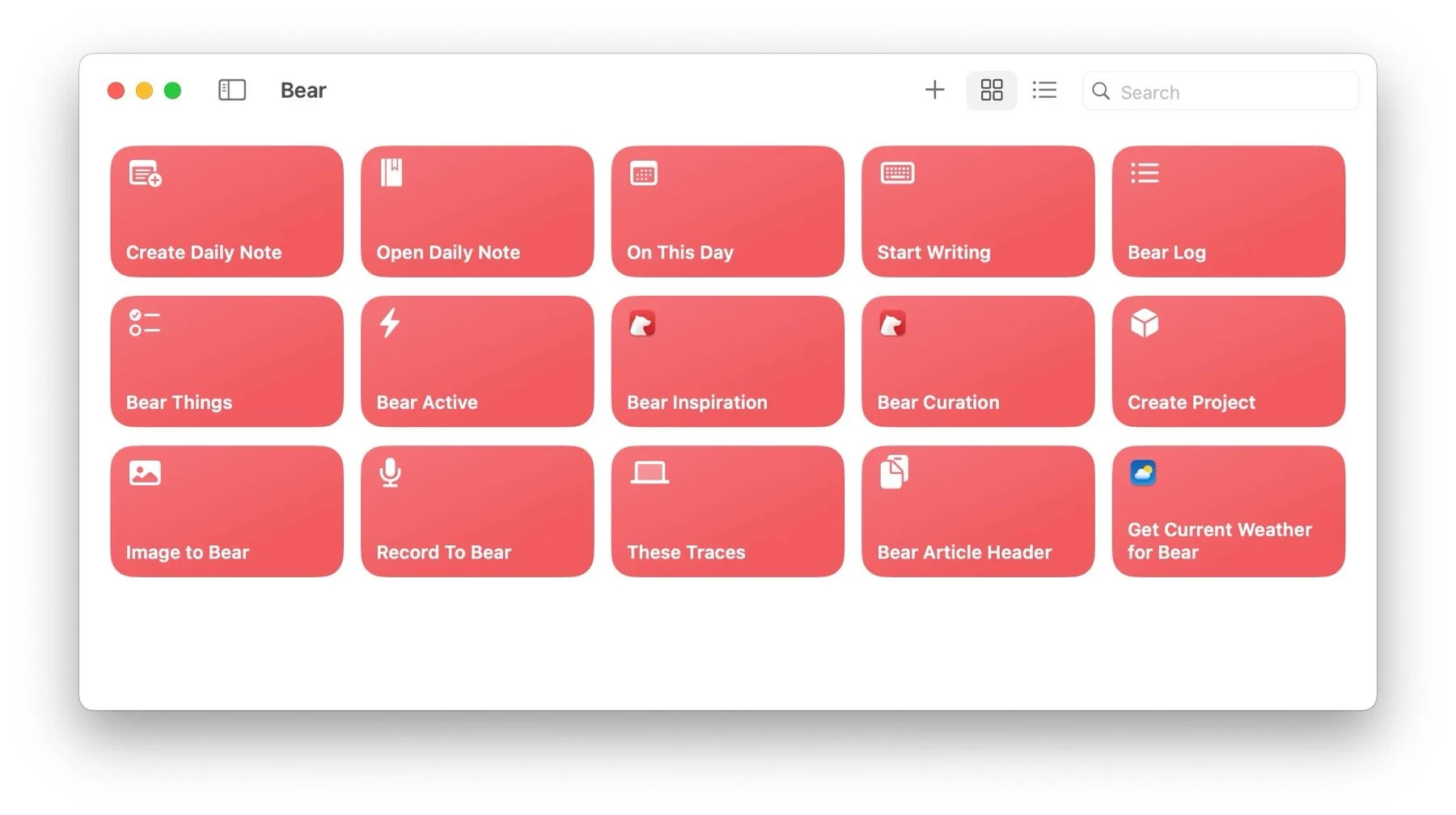
Task: Click the Bear Inspiration app icon
Action: click(x=642, y=323)
